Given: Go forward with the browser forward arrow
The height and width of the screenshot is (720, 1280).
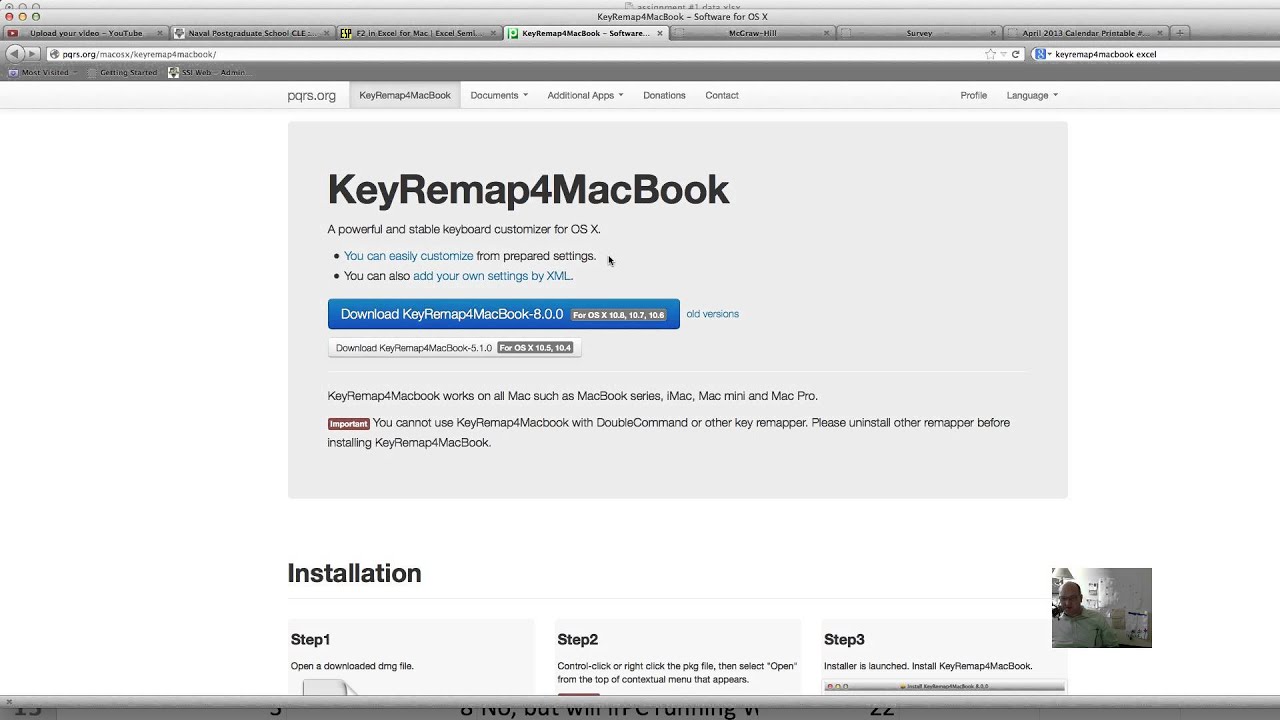Looking at the screenshot, I should 32,54.
